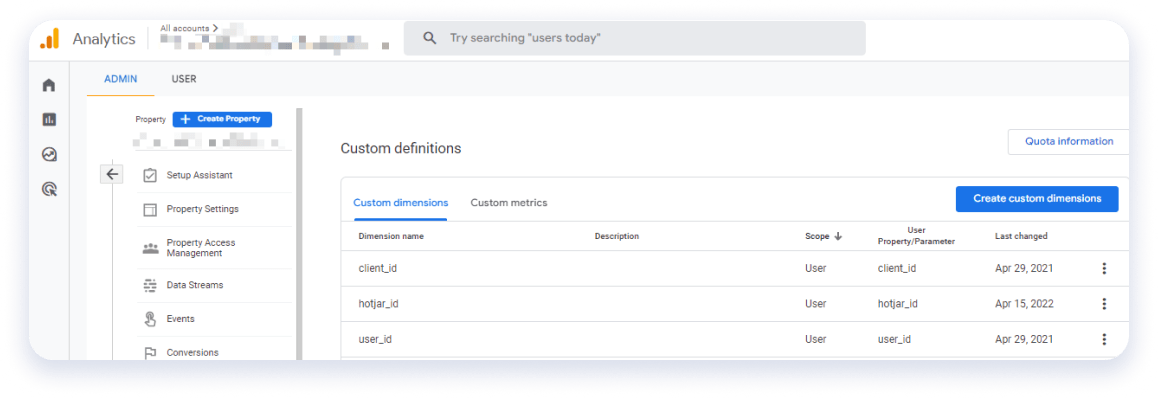Screen dimensions: 1158x398
Task: Click the user_id dimension name
Action: [x=374, y=339]
